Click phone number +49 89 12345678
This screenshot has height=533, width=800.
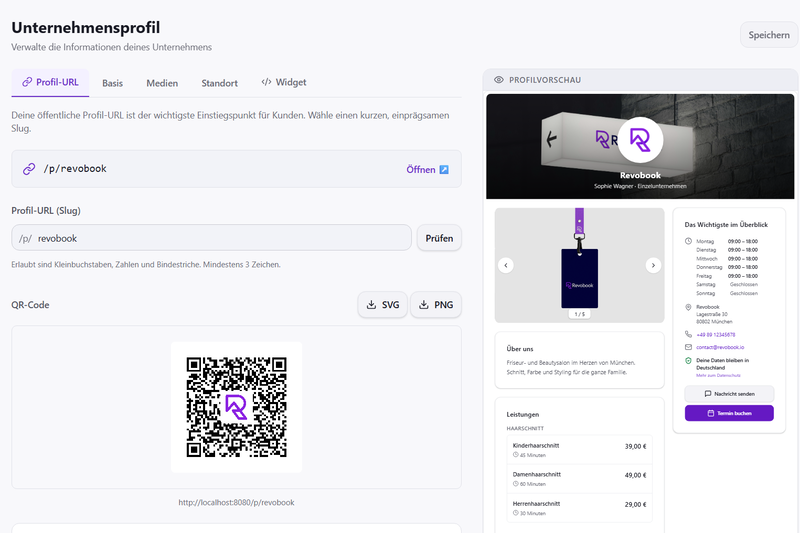(x=715, y=335)
